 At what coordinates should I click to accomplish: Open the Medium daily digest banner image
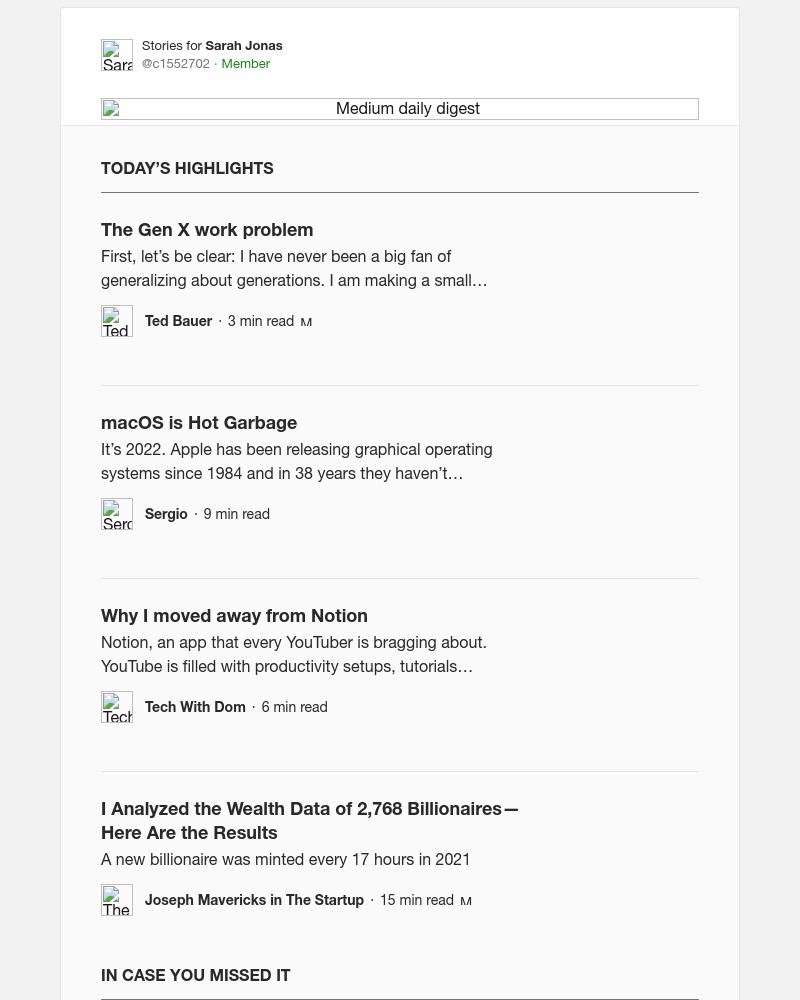pyautogui.click(x=400, y=109)
